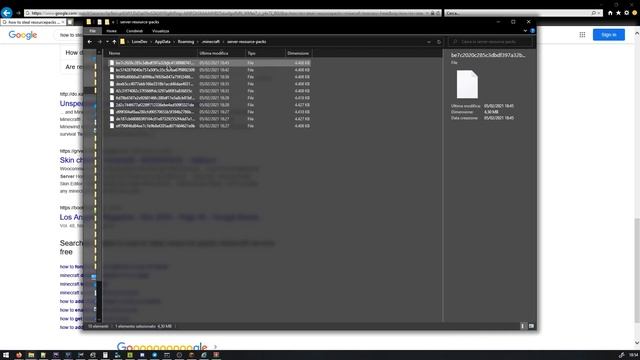Open browser settings gear icon
Image resolution: width=640 pixels, height=360 pixels.
[x=627, y=13]
